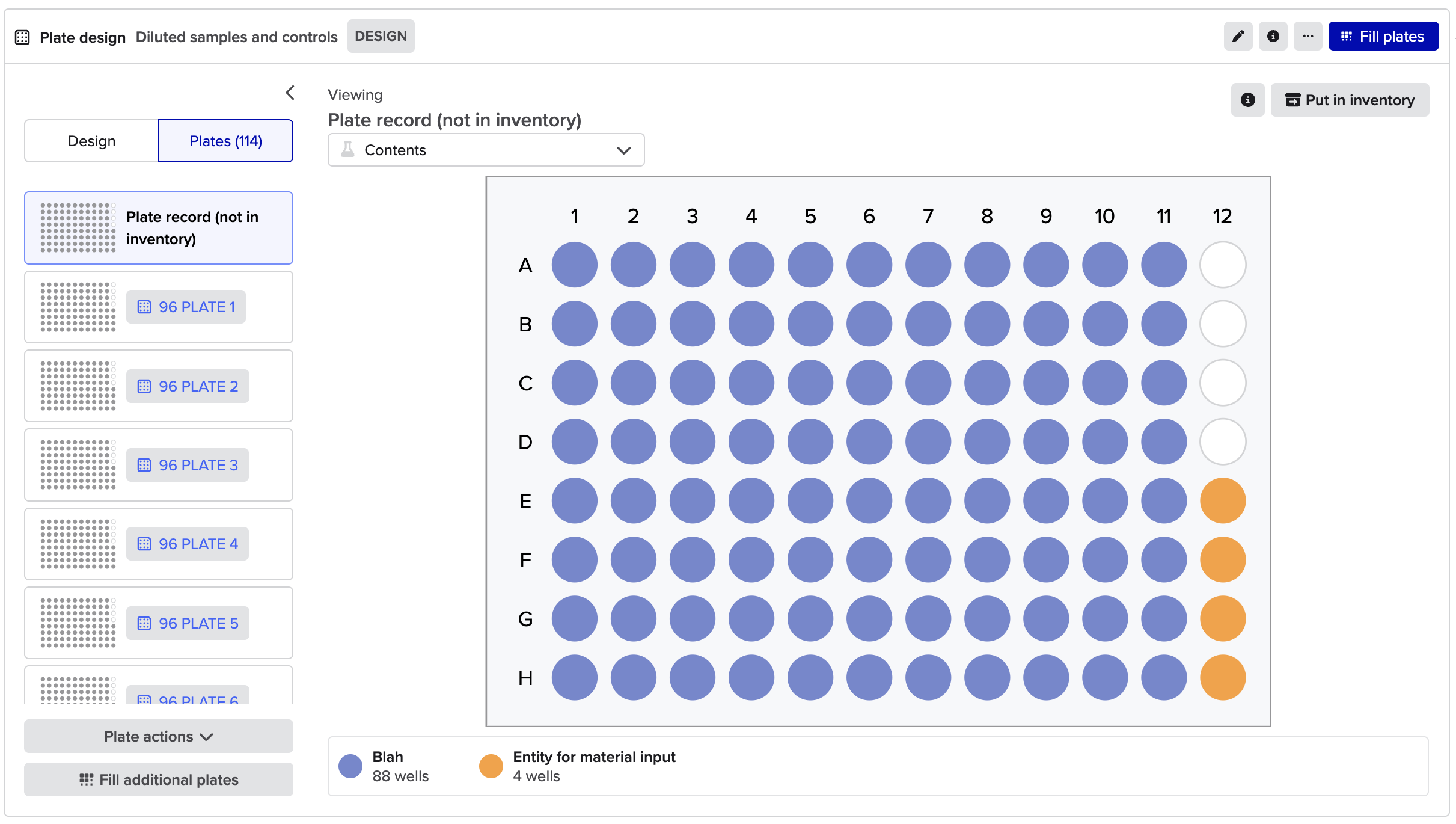Click the info icon next to Put in inventory
Image resolution: width=1456 pixels, height=824 pixels.
pos(1247,100)
